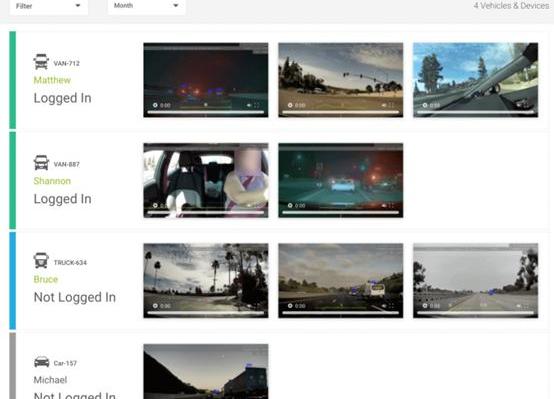The image size is (554, 399).
Task: Play Bruce's highway with white van video
Action: (x=290, y=306)
